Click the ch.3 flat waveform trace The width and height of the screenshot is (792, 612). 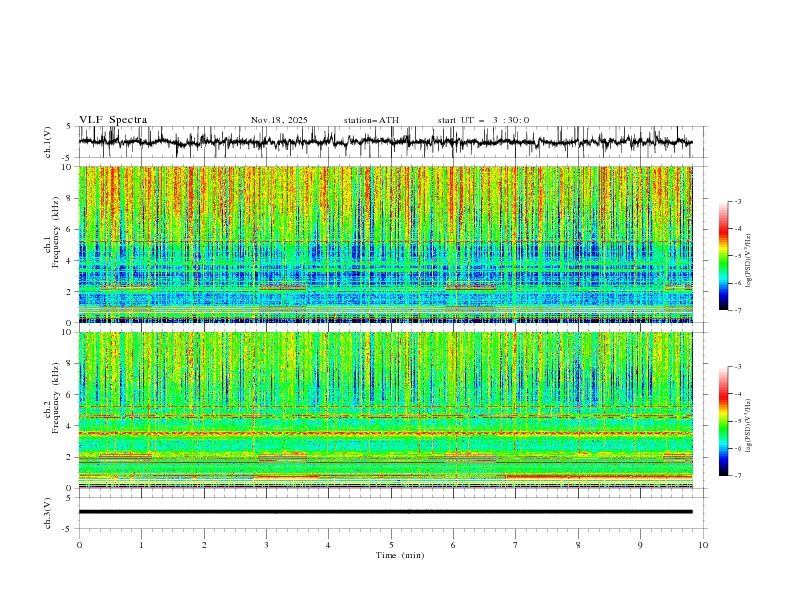pyautogui.click(x=386, y=512)
